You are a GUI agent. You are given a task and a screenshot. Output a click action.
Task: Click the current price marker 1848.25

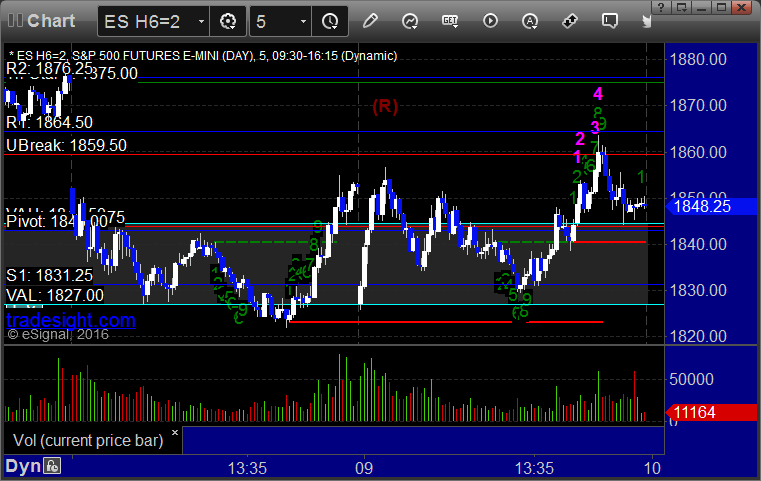711,207
